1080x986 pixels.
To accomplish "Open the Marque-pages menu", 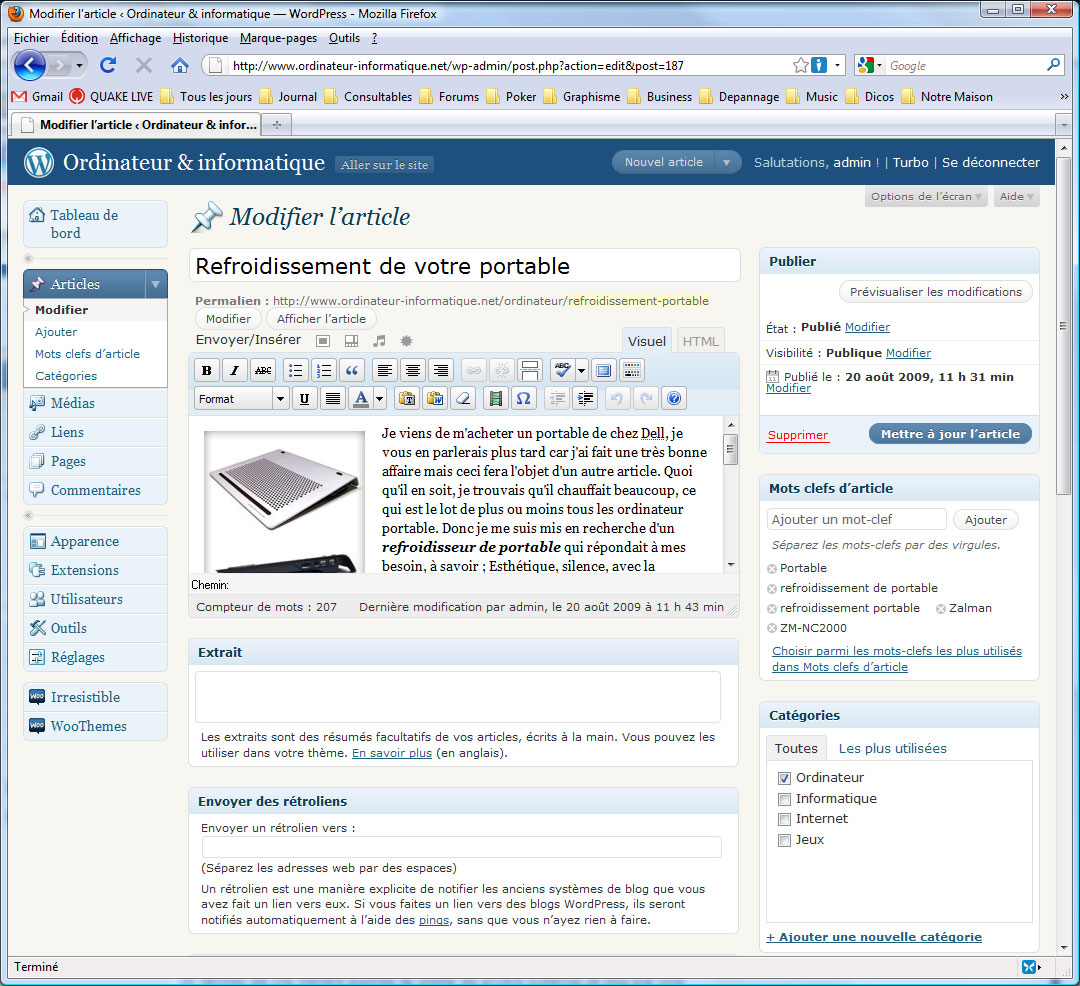I will click(278, 38).
